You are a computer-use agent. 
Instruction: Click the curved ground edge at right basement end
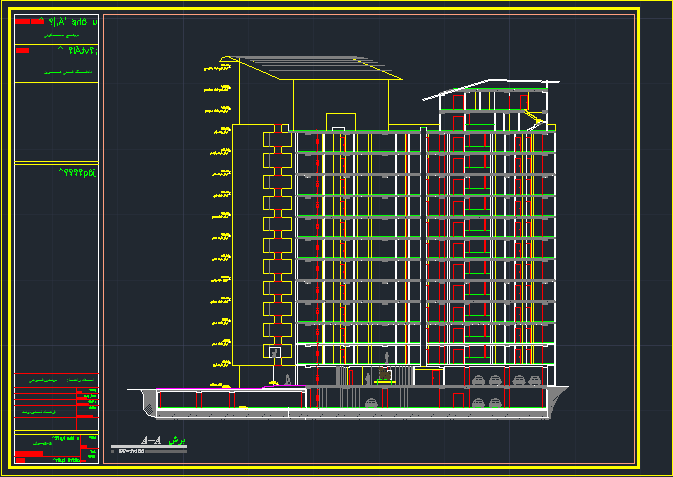coord(558,396)
